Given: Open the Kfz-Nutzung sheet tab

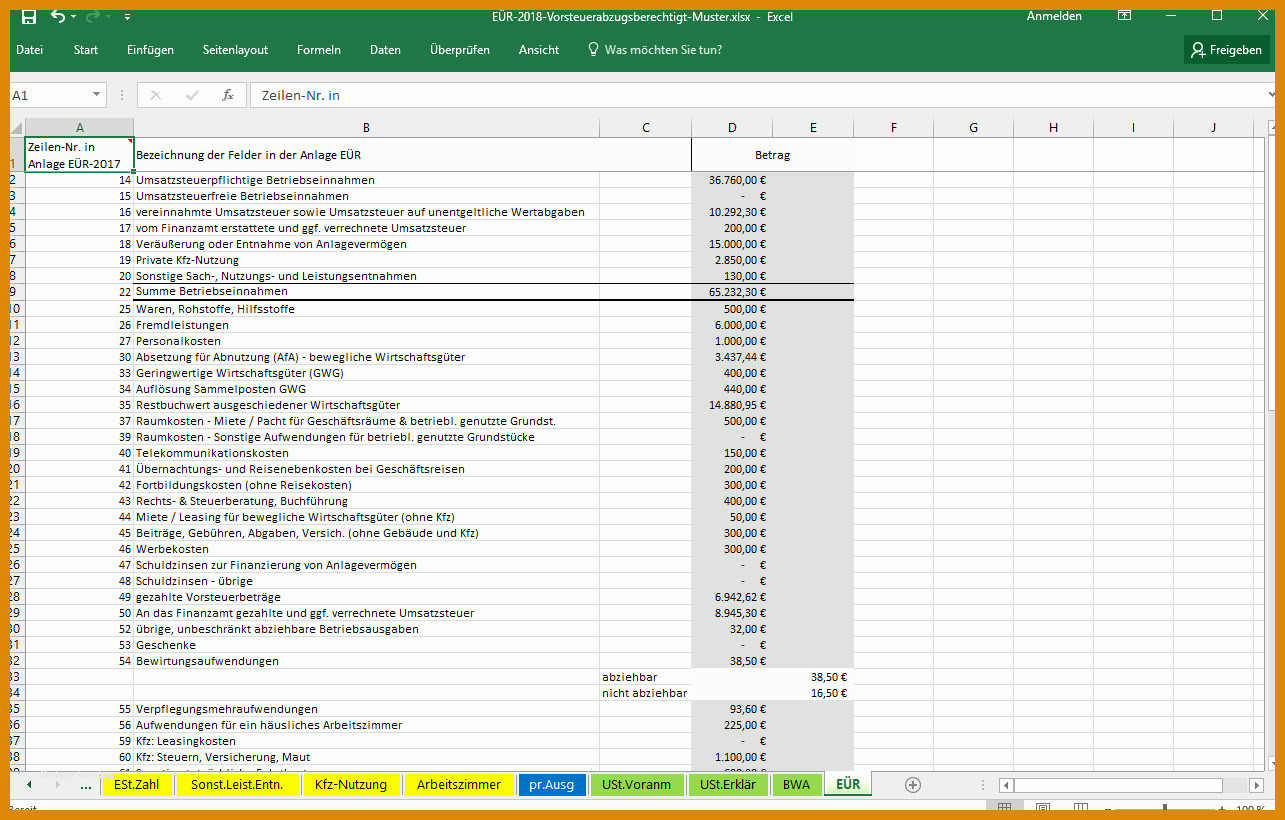Looking at the screenshot, I should pyautogui.click(x=351, y=785).
